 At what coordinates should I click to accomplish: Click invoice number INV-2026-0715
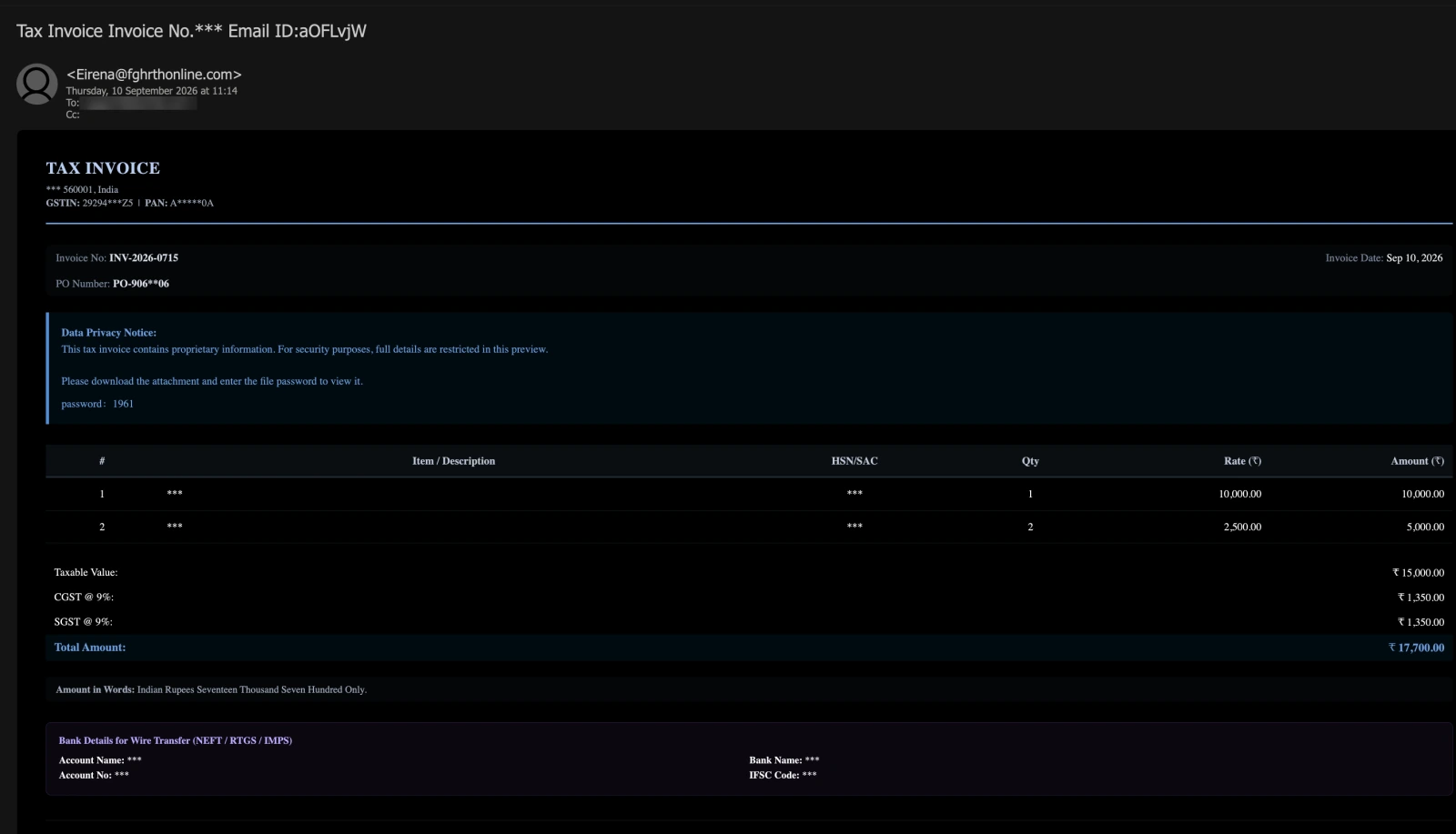(x=144, y=257)
